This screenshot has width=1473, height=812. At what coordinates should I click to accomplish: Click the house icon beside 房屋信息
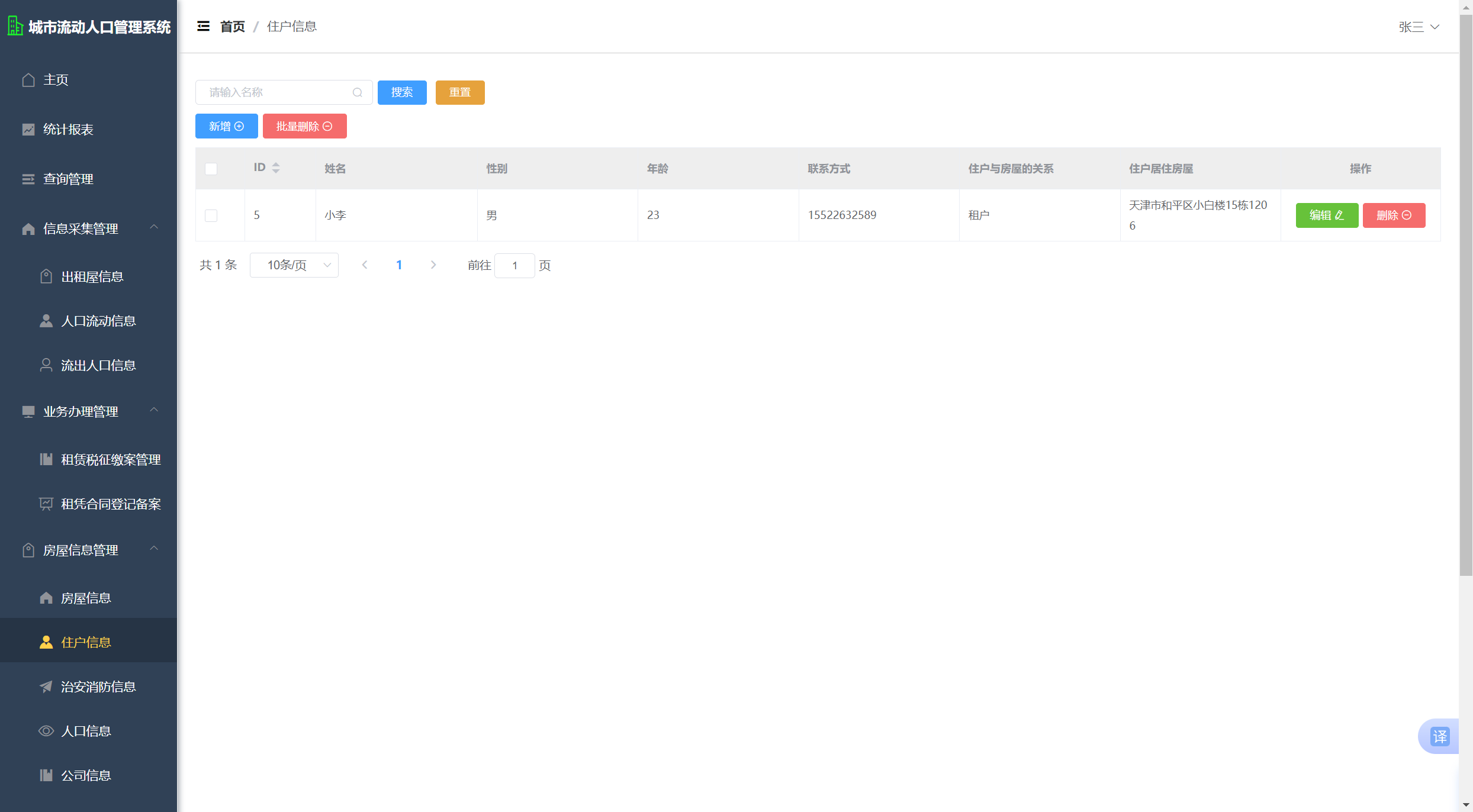point(46,598)
